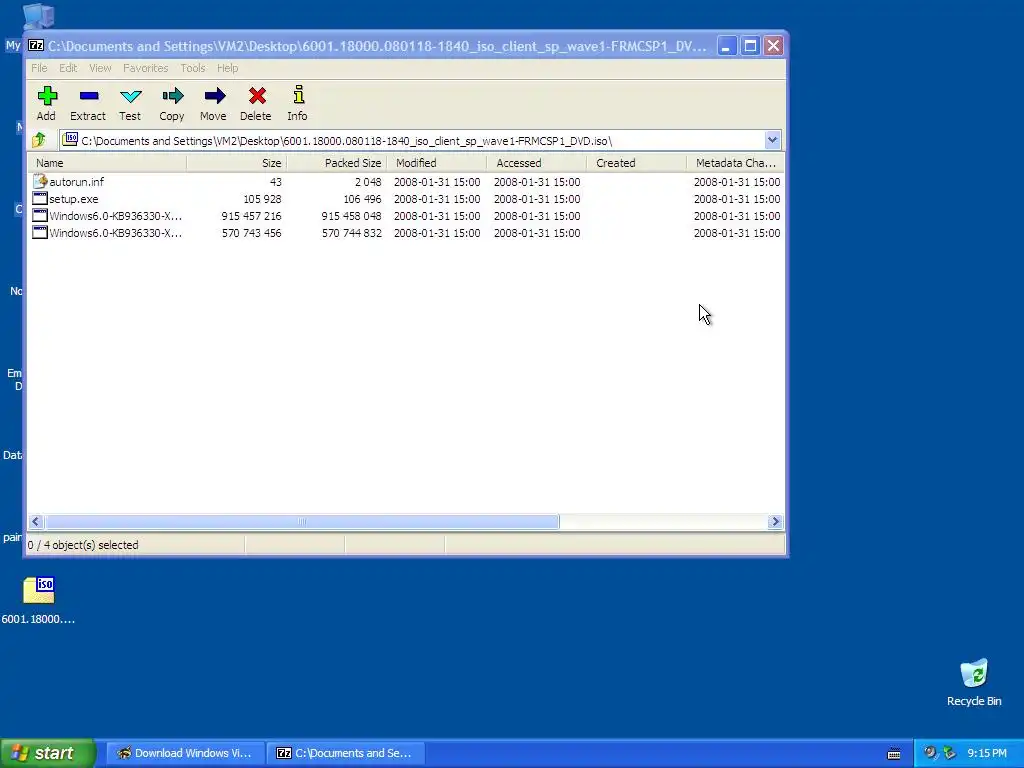
Task: Click the Move toolbar icon
Action: click(x=214, y=97)
